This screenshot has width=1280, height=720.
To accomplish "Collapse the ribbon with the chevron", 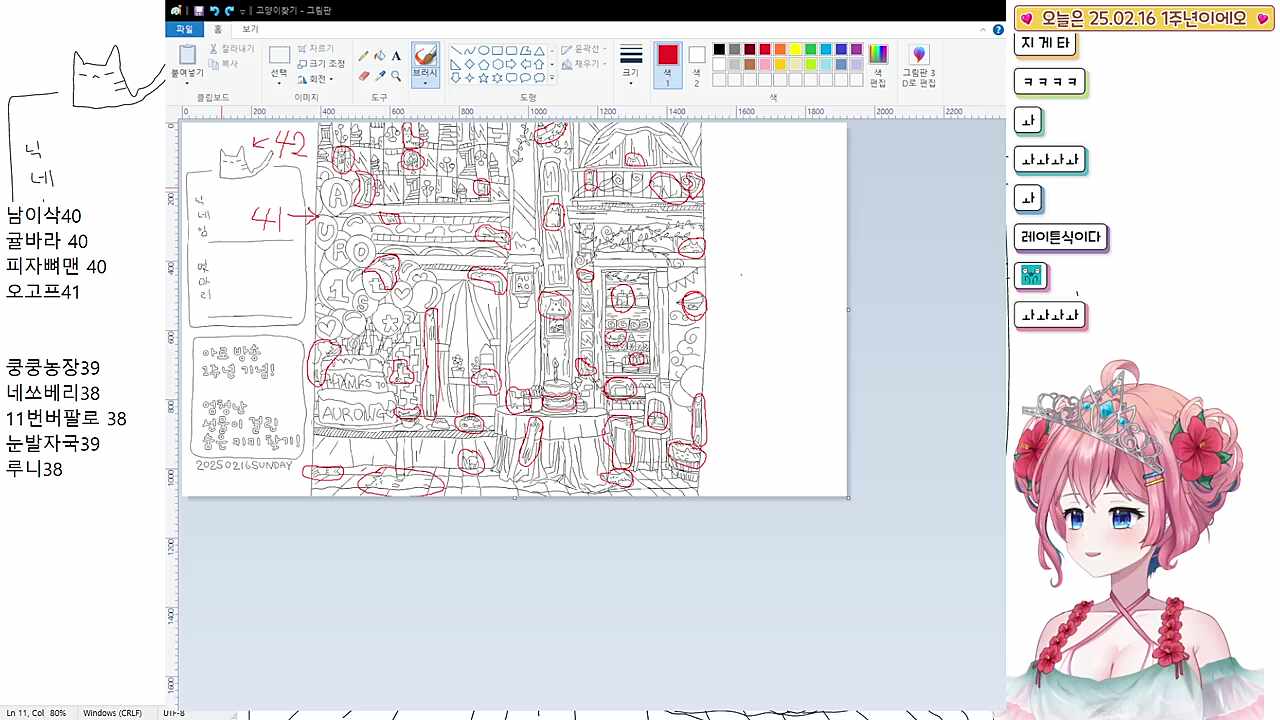I will [984, 30].
